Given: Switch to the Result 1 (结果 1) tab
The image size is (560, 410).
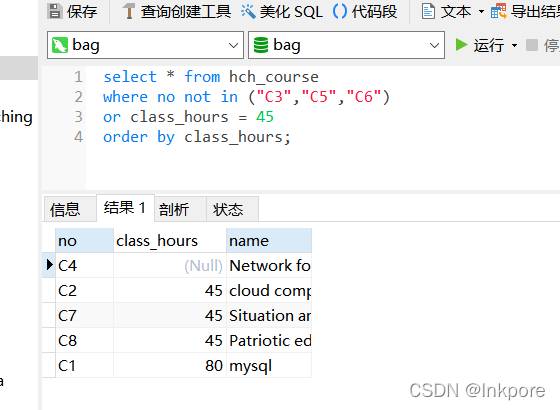Looking at the screenshot, I should (125, 208).
